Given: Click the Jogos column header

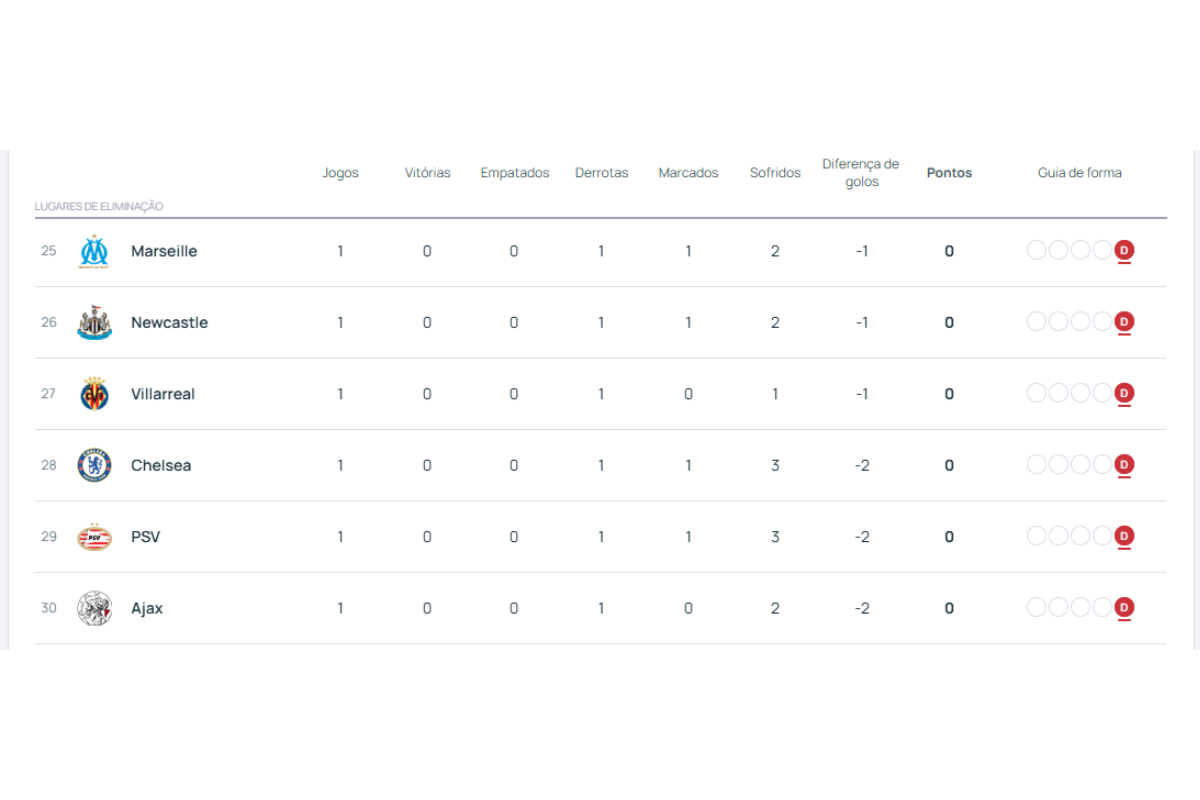Looking at the screenshot, I should coord(340,173).
